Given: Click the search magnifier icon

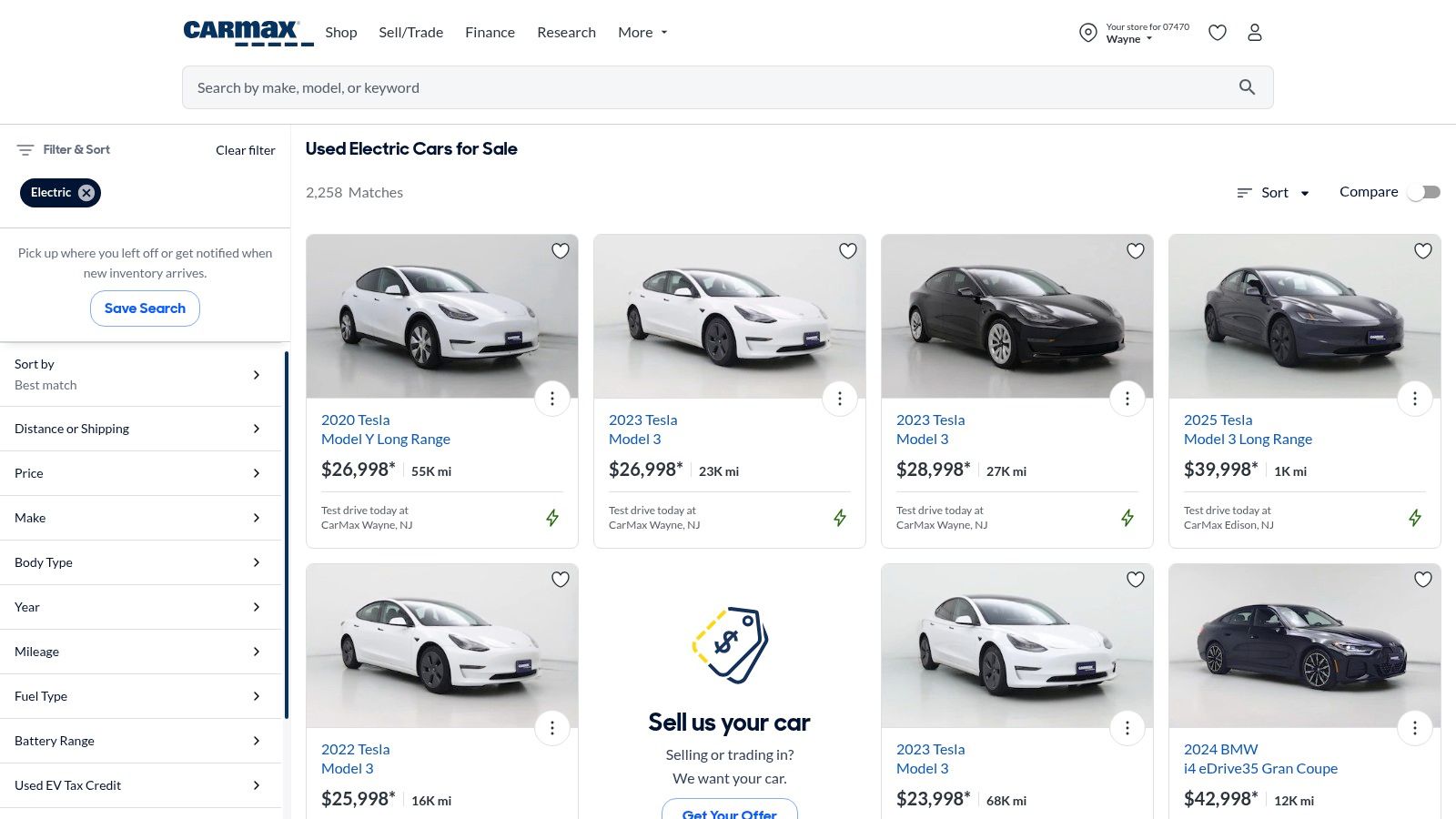Looking at the screenshot, I should coord(1247,87).
